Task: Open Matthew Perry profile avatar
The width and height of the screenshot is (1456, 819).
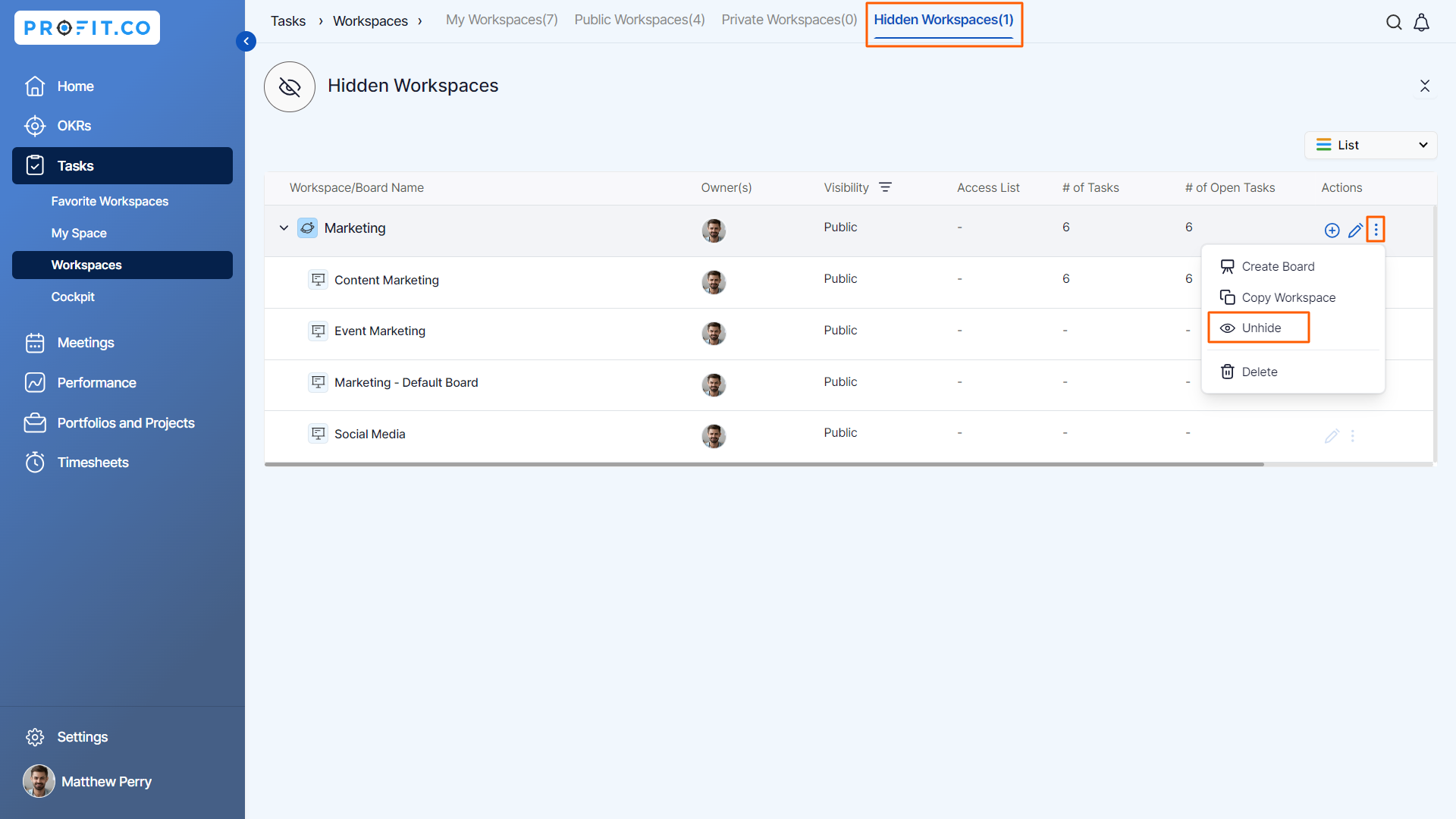Action: [x=39, y=781]
